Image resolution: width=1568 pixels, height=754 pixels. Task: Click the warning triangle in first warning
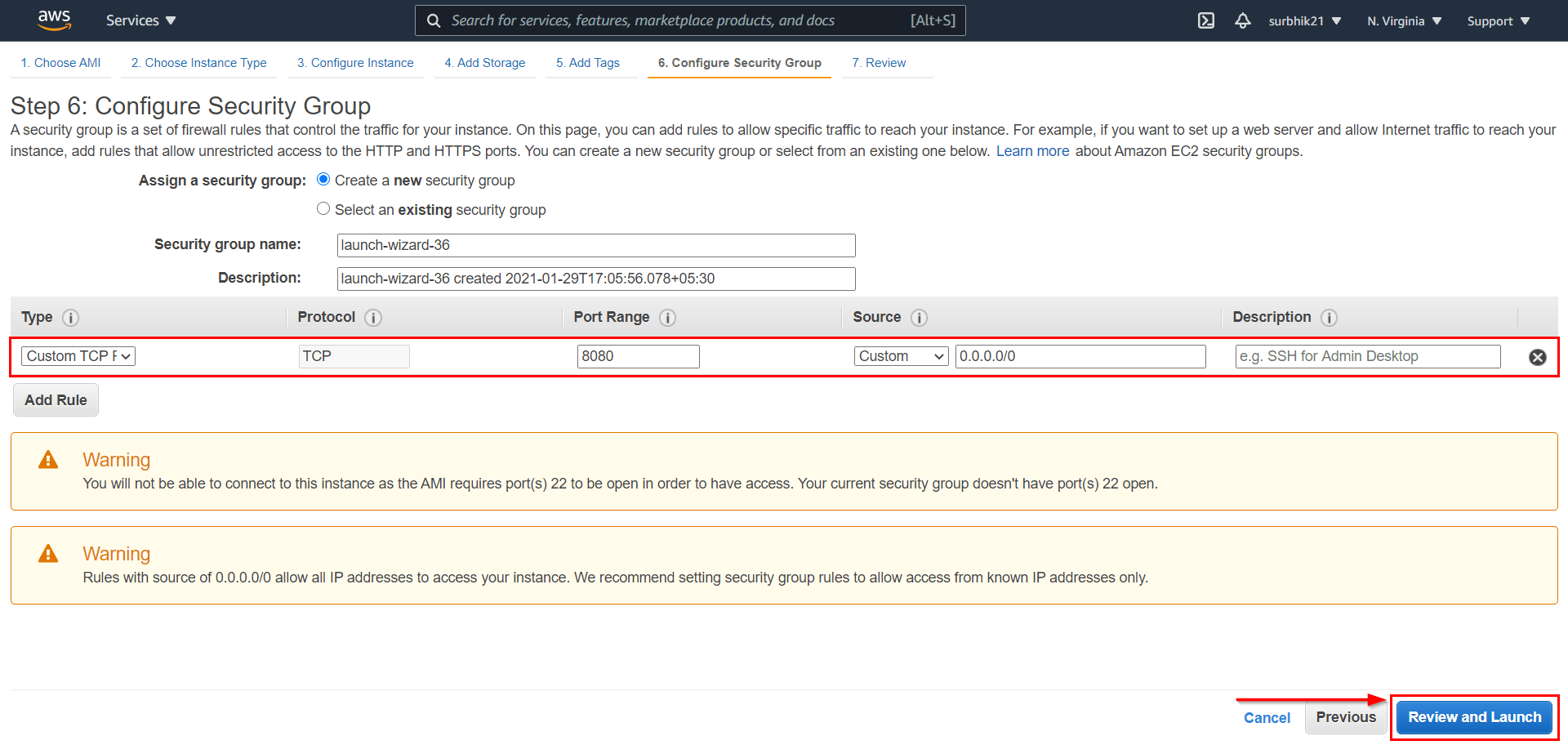(48, 459)
